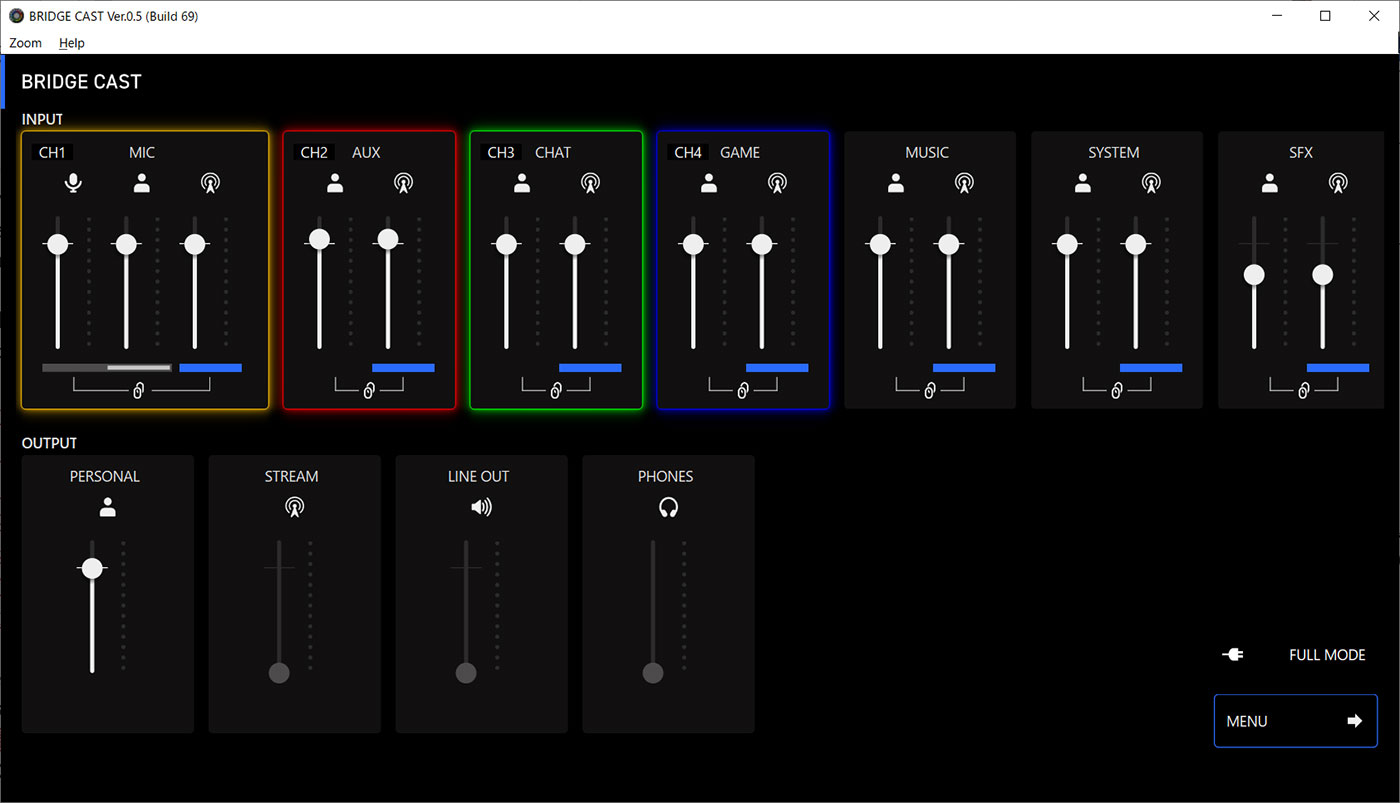
Task: Click the PHONES output fader knob
Action: [x=653, y=673]
